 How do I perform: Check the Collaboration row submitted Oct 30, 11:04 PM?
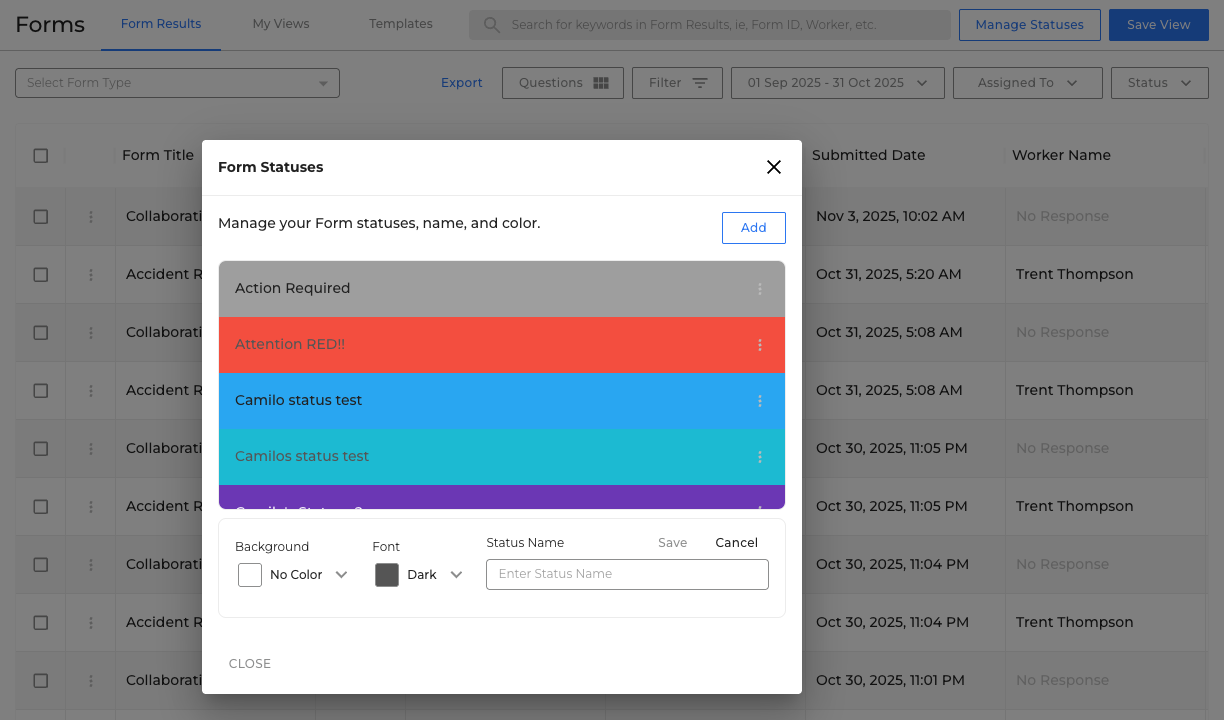(41, 564)
